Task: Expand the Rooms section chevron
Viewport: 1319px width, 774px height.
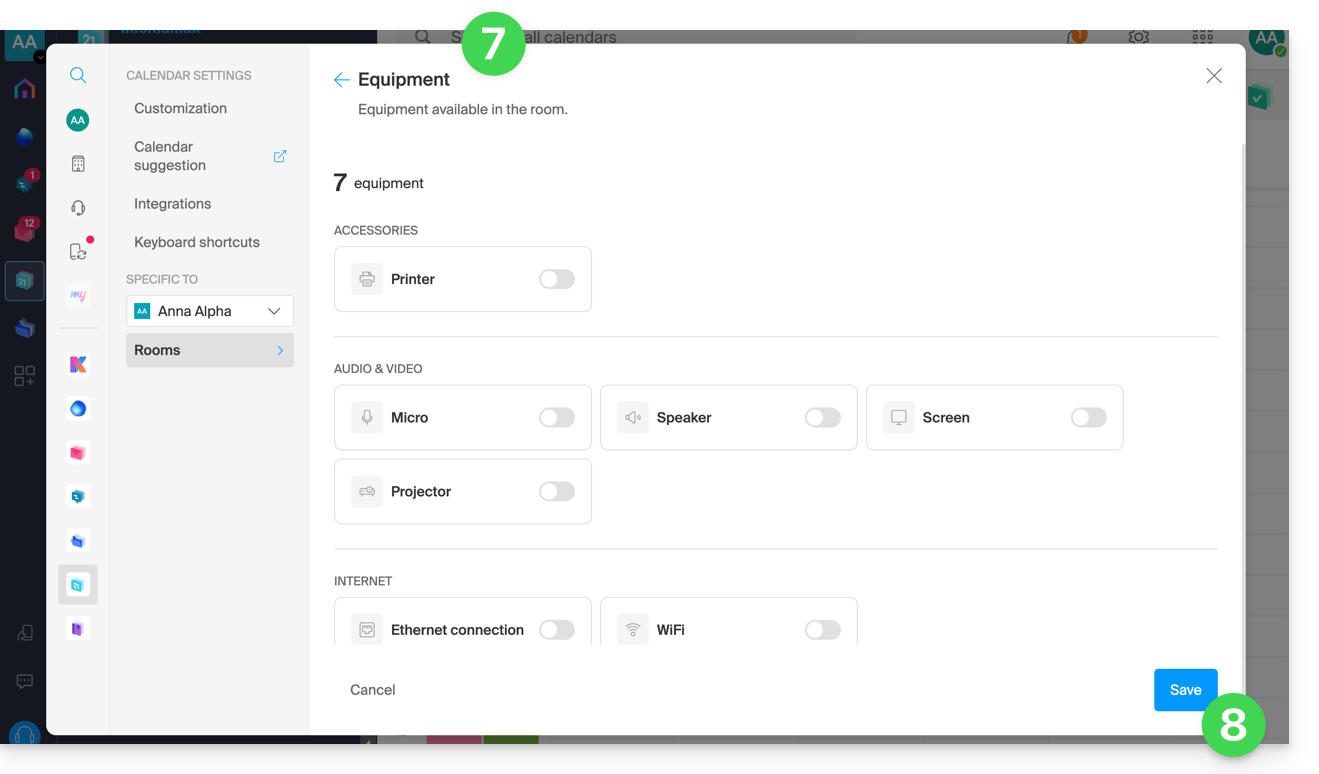Action: [280, 350]
